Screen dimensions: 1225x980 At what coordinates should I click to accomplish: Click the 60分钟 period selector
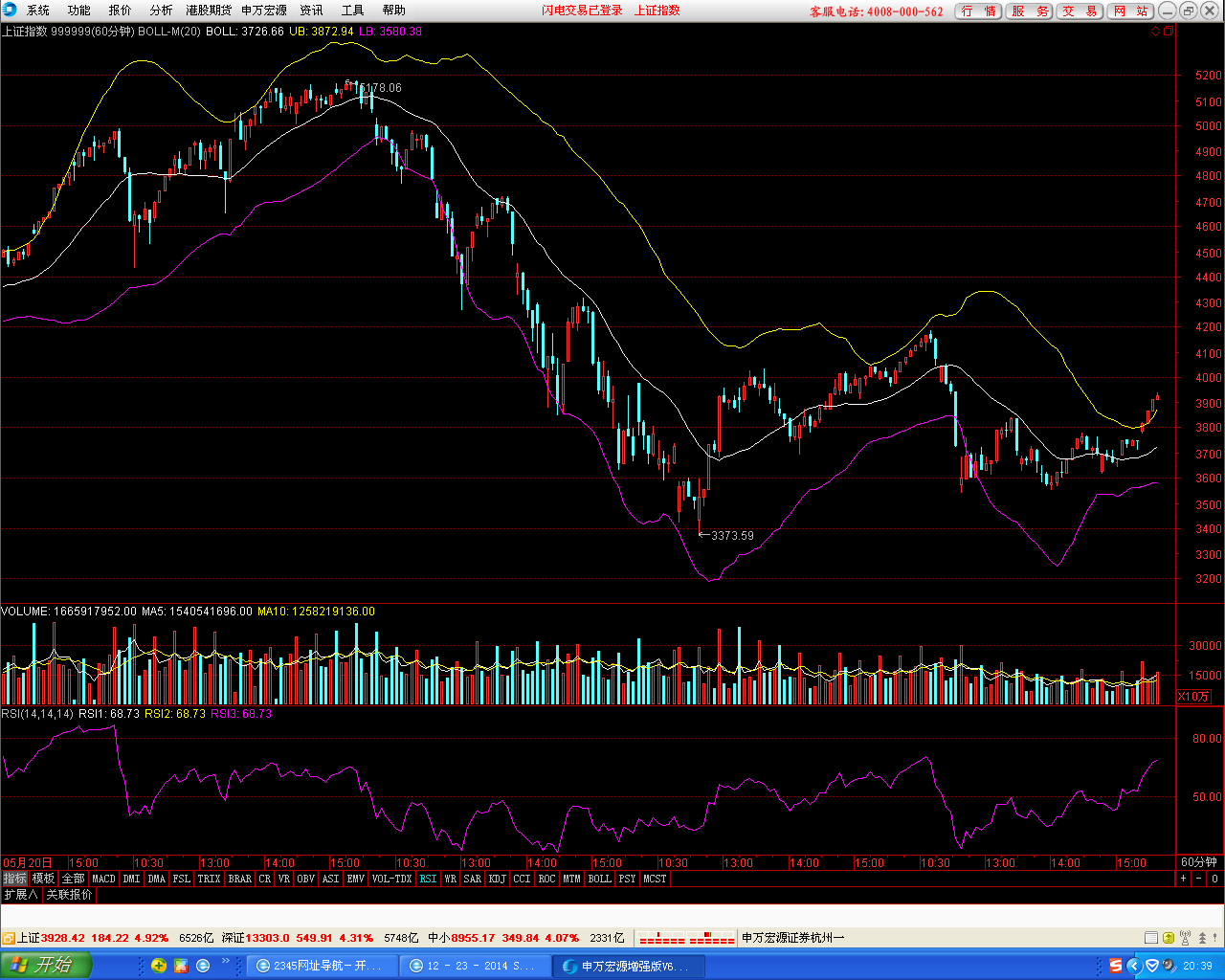coord(1199,862)
